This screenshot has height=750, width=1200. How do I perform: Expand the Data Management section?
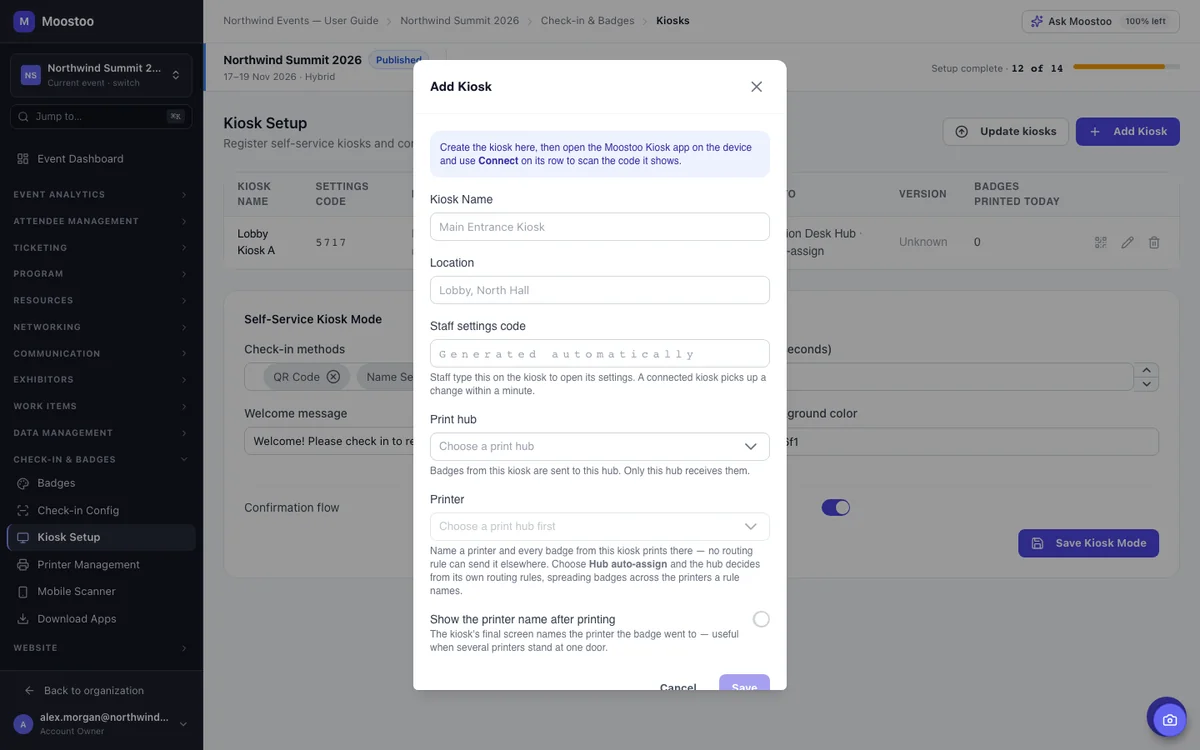click(x=101, y=433)
